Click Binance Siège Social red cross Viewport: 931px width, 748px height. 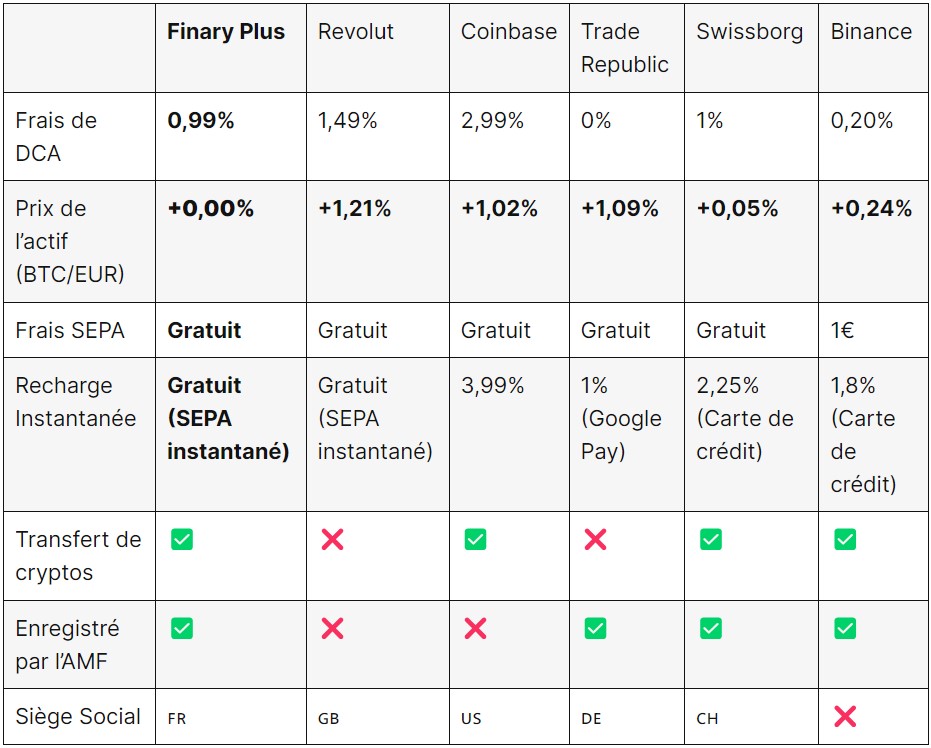845,717
